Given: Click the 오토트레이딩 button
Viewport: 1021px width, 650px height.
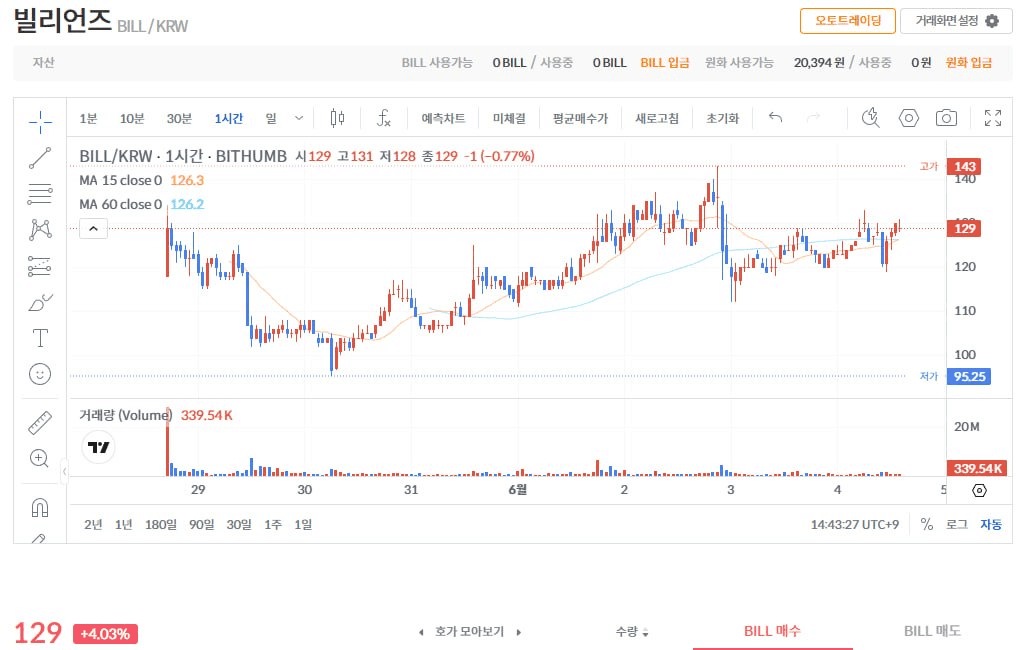Looking at the screenshot, I should [x=848, y=21].
